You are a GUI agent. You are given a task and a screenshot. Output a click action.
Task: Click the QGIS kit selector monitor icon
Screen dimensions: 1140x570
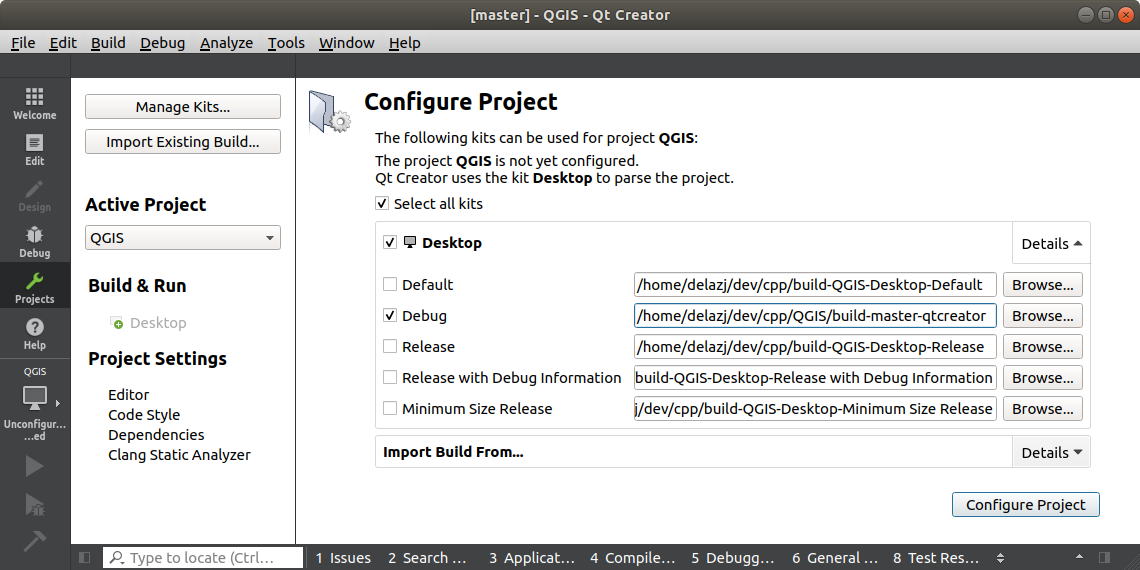pos(35,398)
